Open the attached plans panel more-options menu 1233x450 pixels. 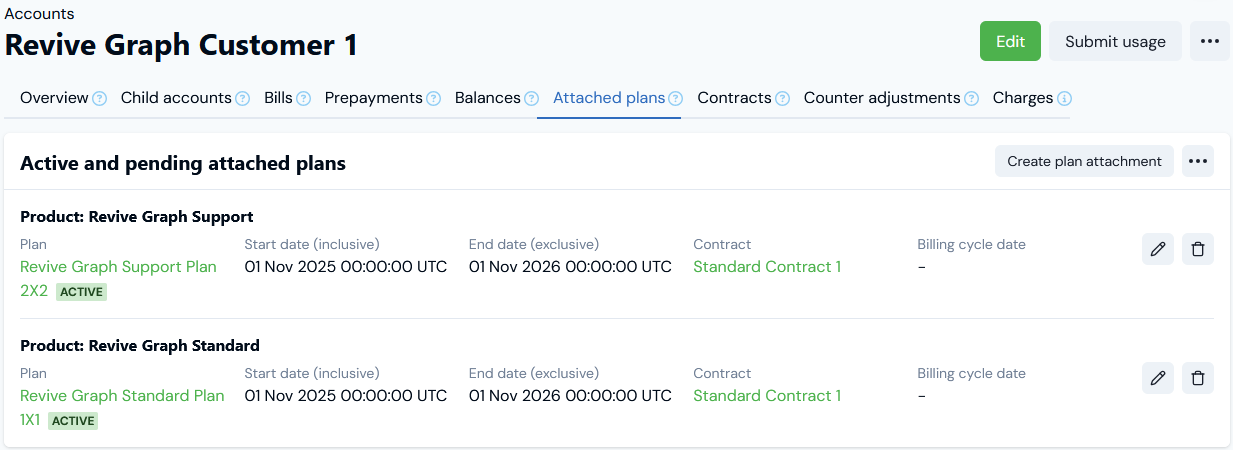[1198, 161]
